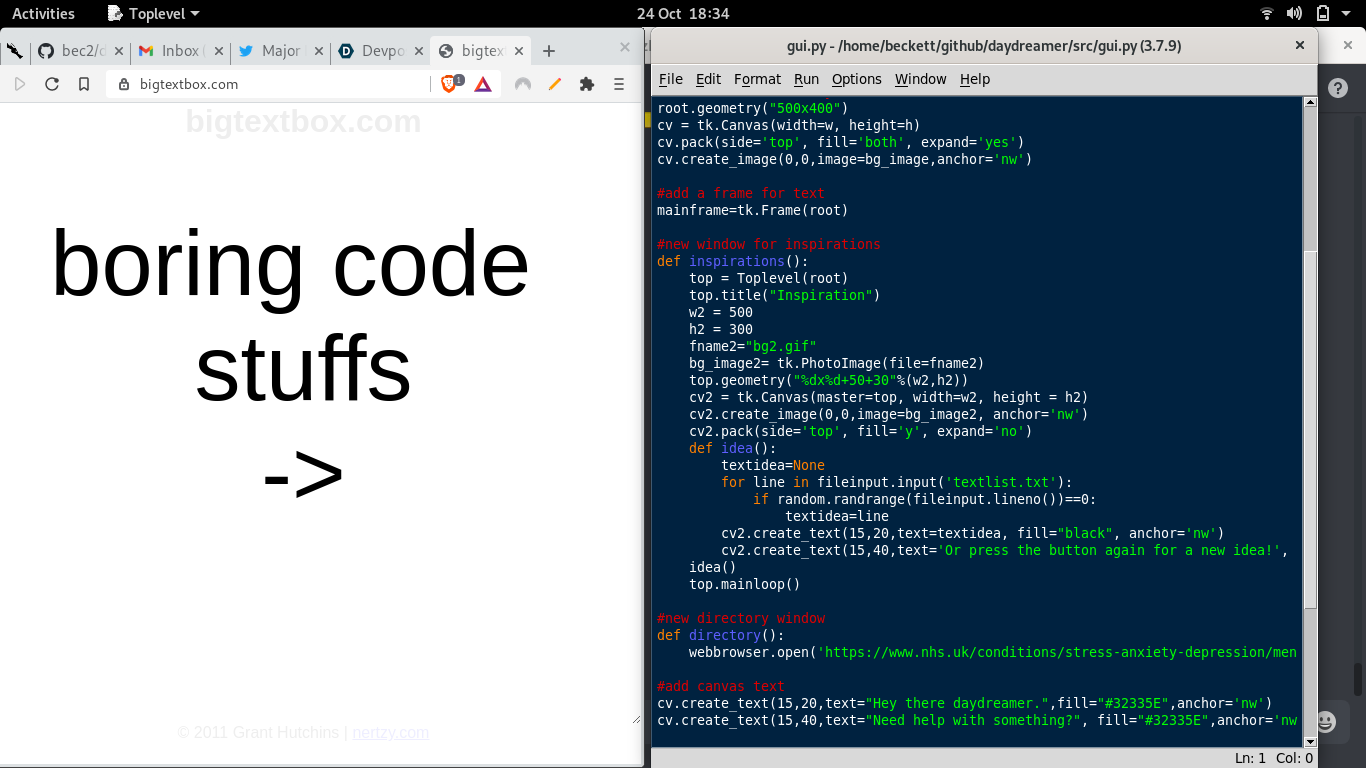Open the Edit menu in IDLE
This screenshot has height=768, width=1366.
coord(708,79)
